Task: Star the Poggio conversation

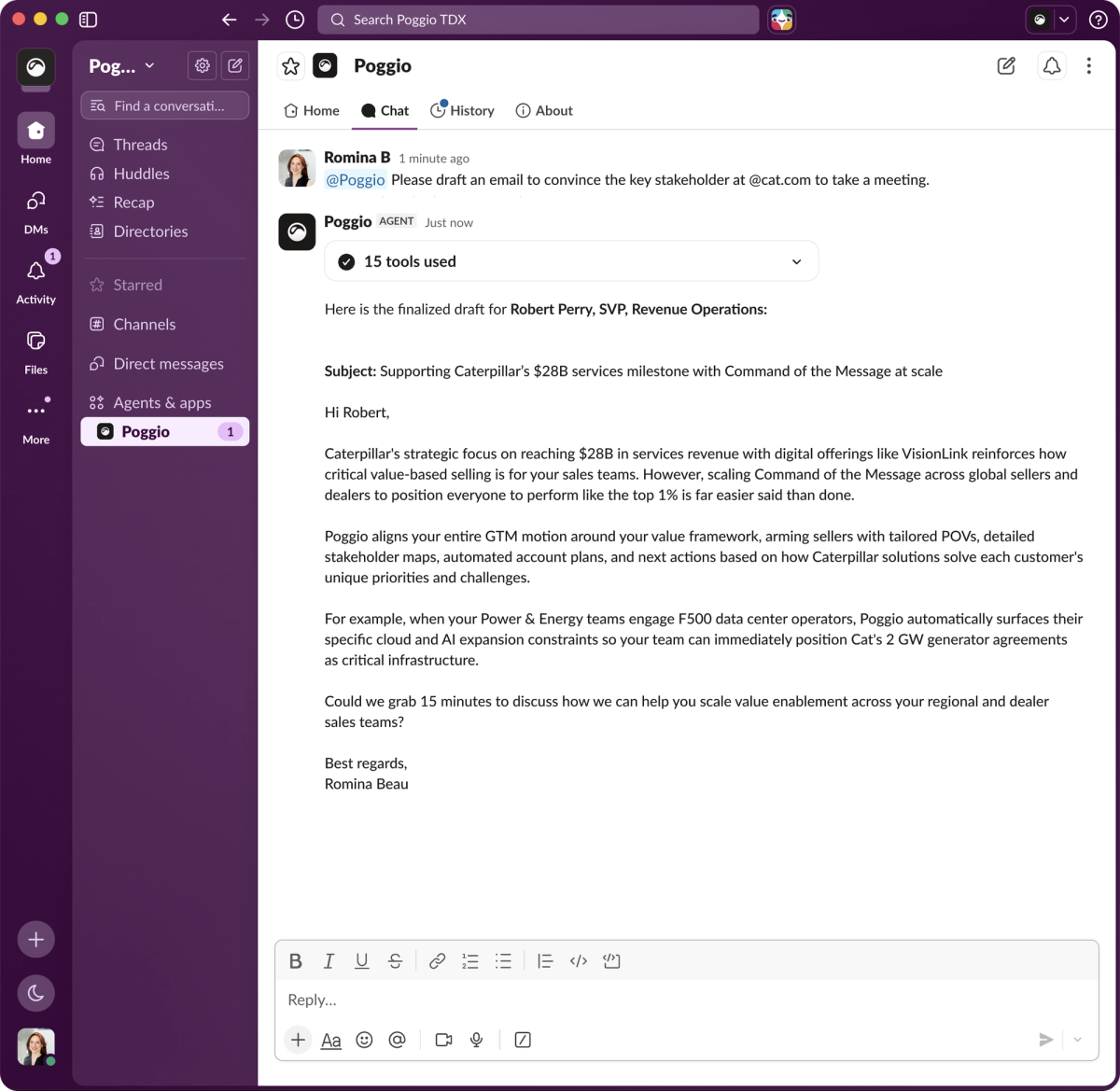Action: coord(291,65)
